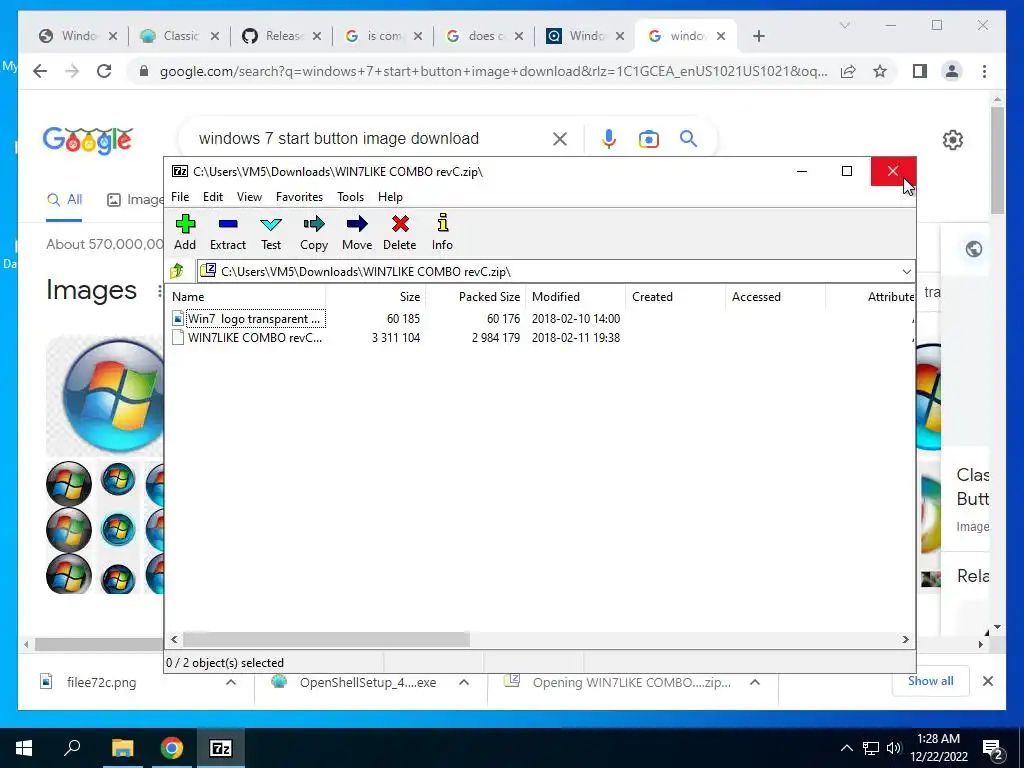Click Chrome back navigation arrow
Screen dimensions: 1024x768
click(40, 71)
